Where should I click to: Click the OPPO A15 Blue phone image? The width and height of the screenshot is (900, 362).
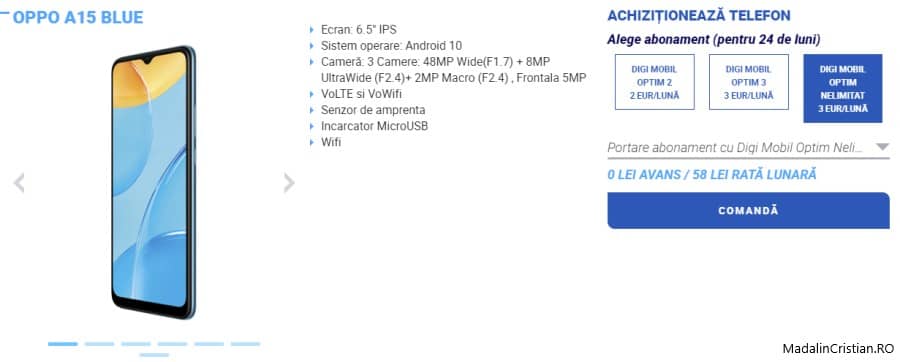[154, 182]
